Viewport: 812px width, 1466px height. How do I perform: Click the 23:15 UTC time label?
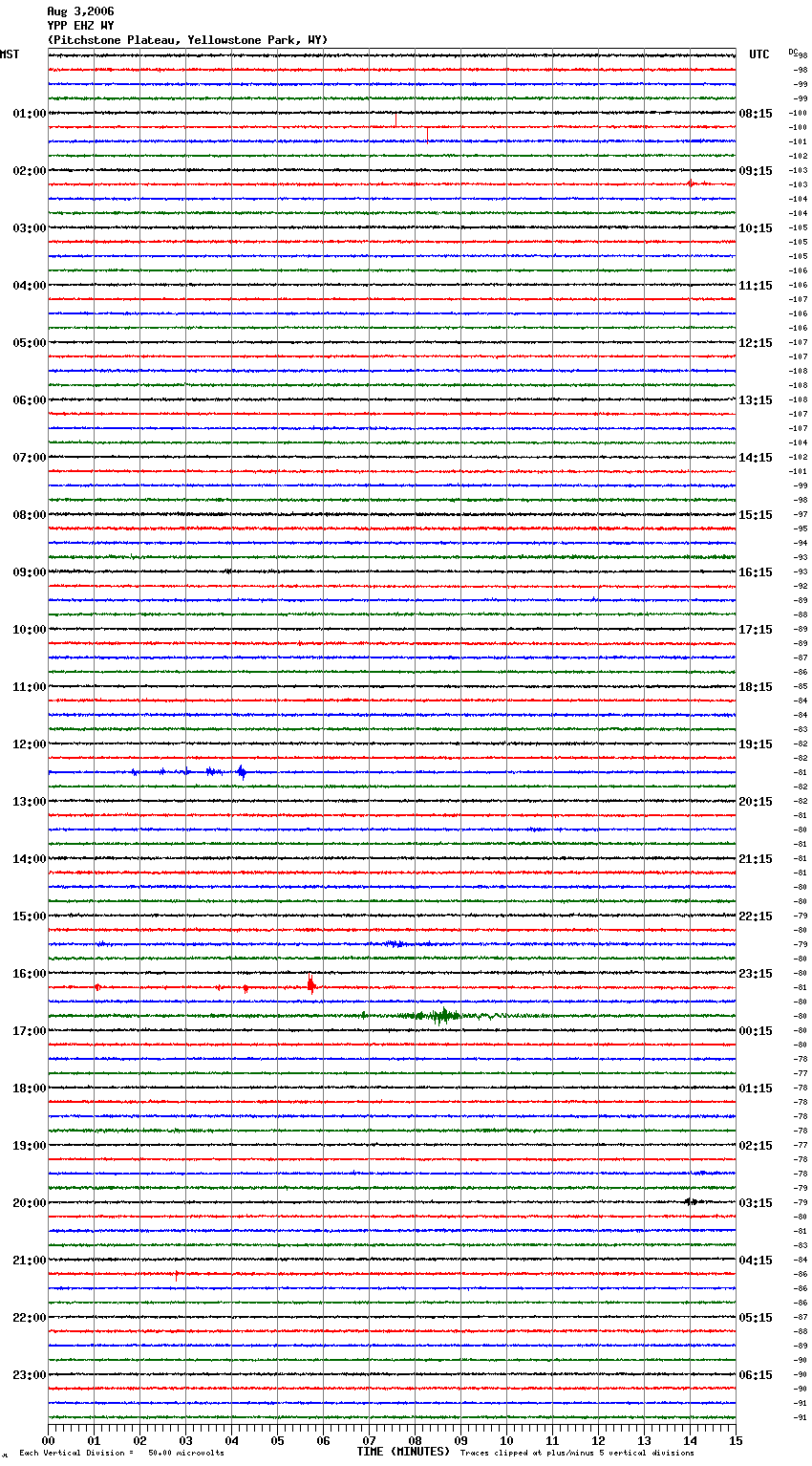tap(756, 974)
